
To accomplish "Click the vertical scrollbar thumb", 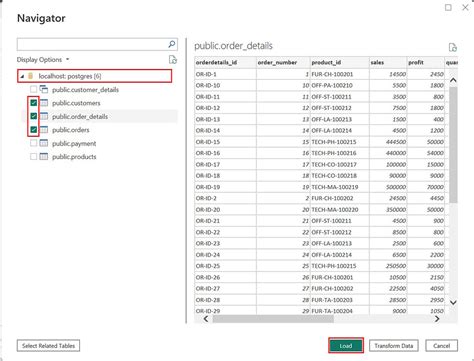I will (453, 144).
